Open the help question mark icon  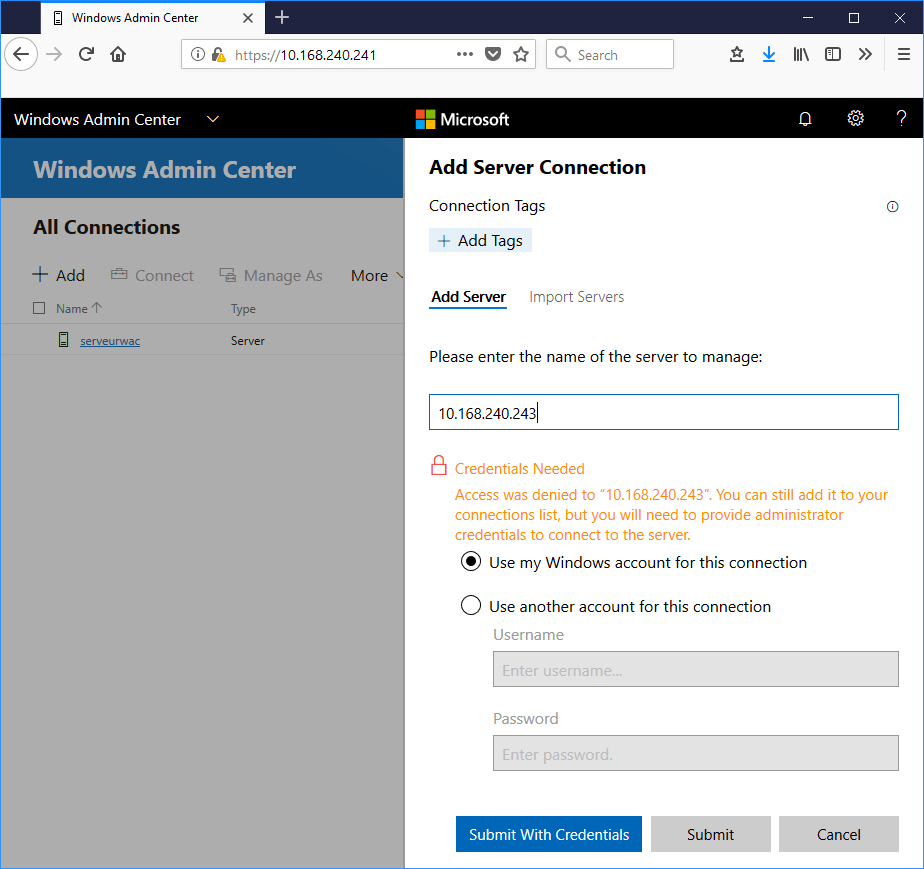pyautogui.click(x=901, y=118)
